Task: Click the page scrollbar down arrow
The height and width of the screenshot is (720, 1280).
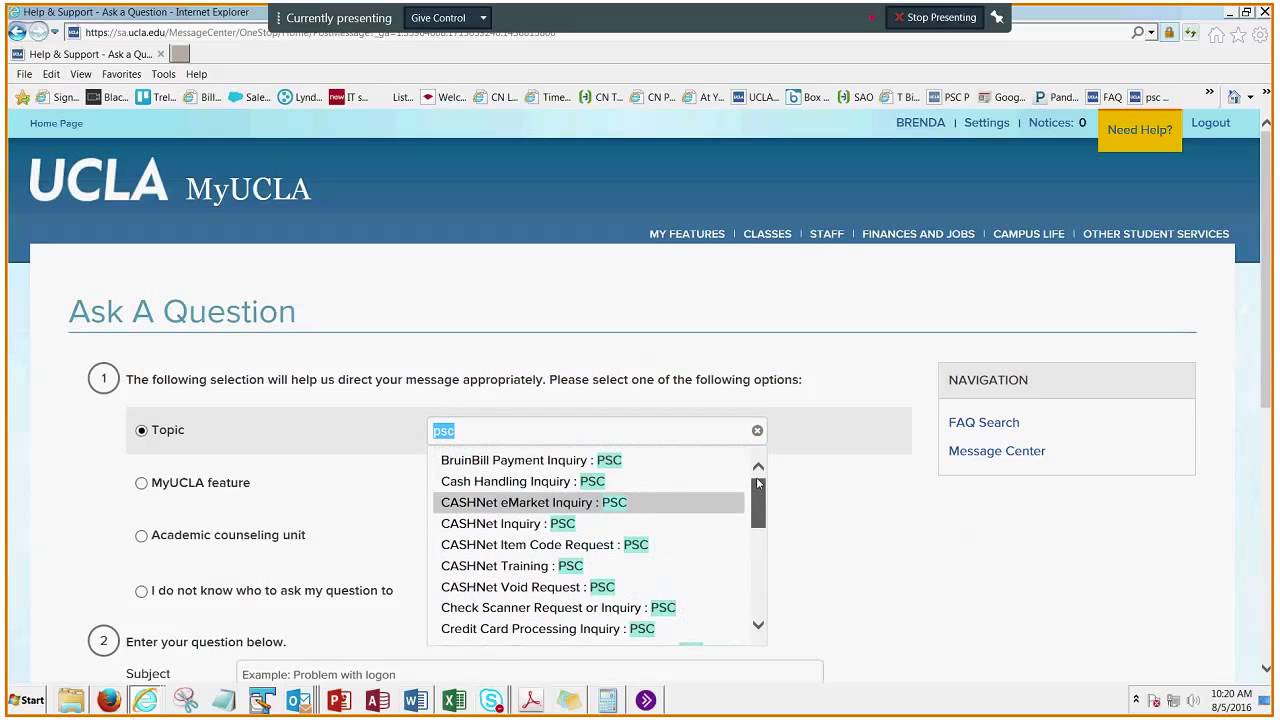Action: coord(1265,668)
